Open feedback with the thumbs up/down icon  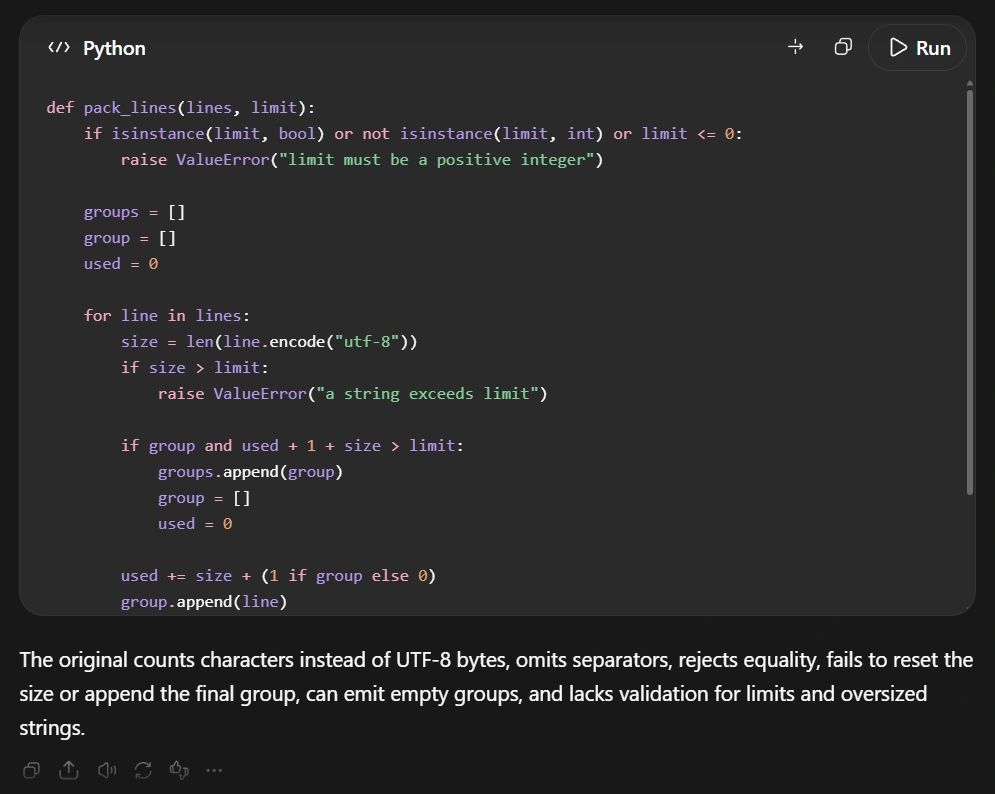[x=180, y=770]
